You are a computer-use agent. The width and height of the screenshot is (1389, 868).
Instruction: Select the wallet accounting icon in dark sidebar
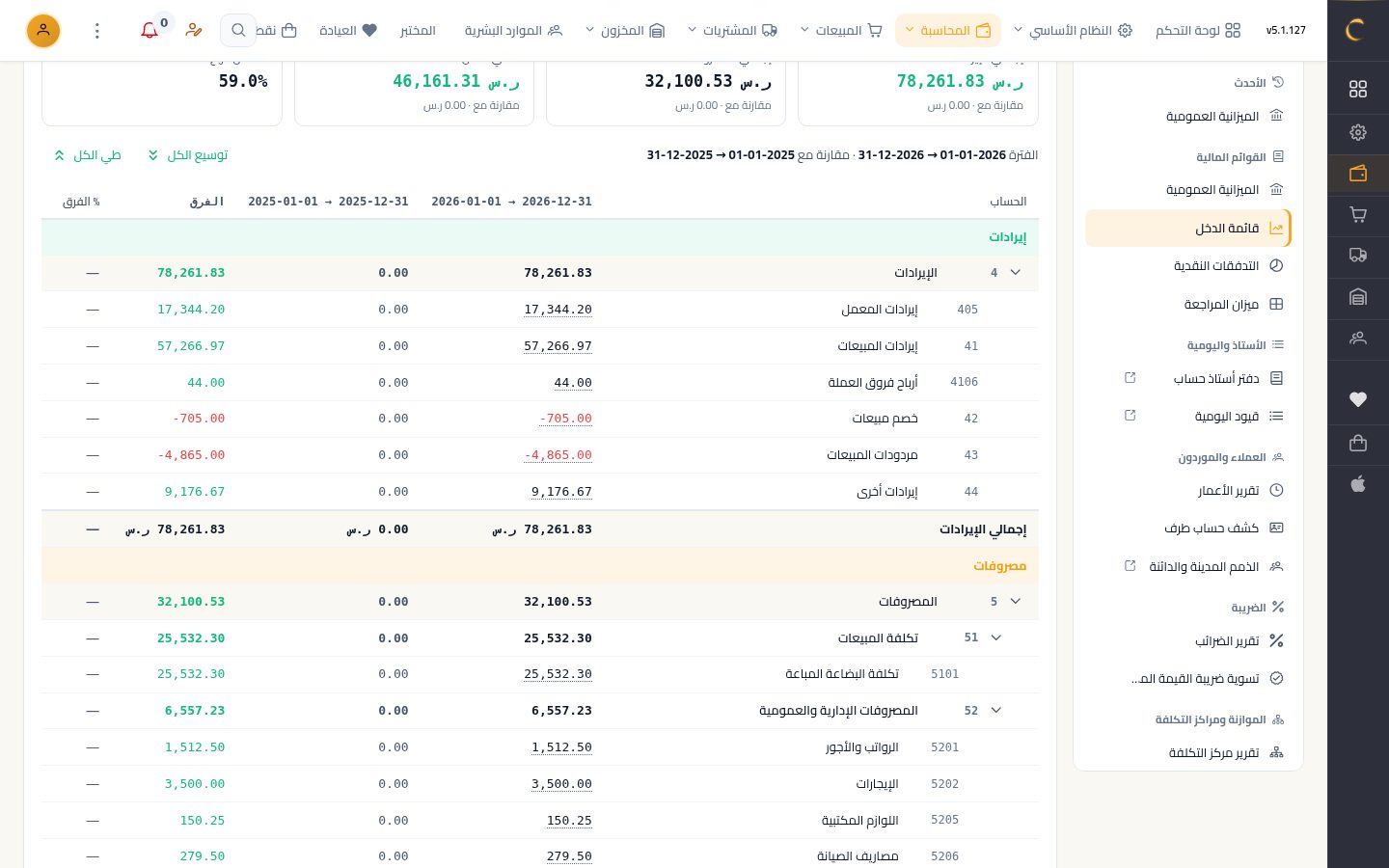coord(1358,174)
